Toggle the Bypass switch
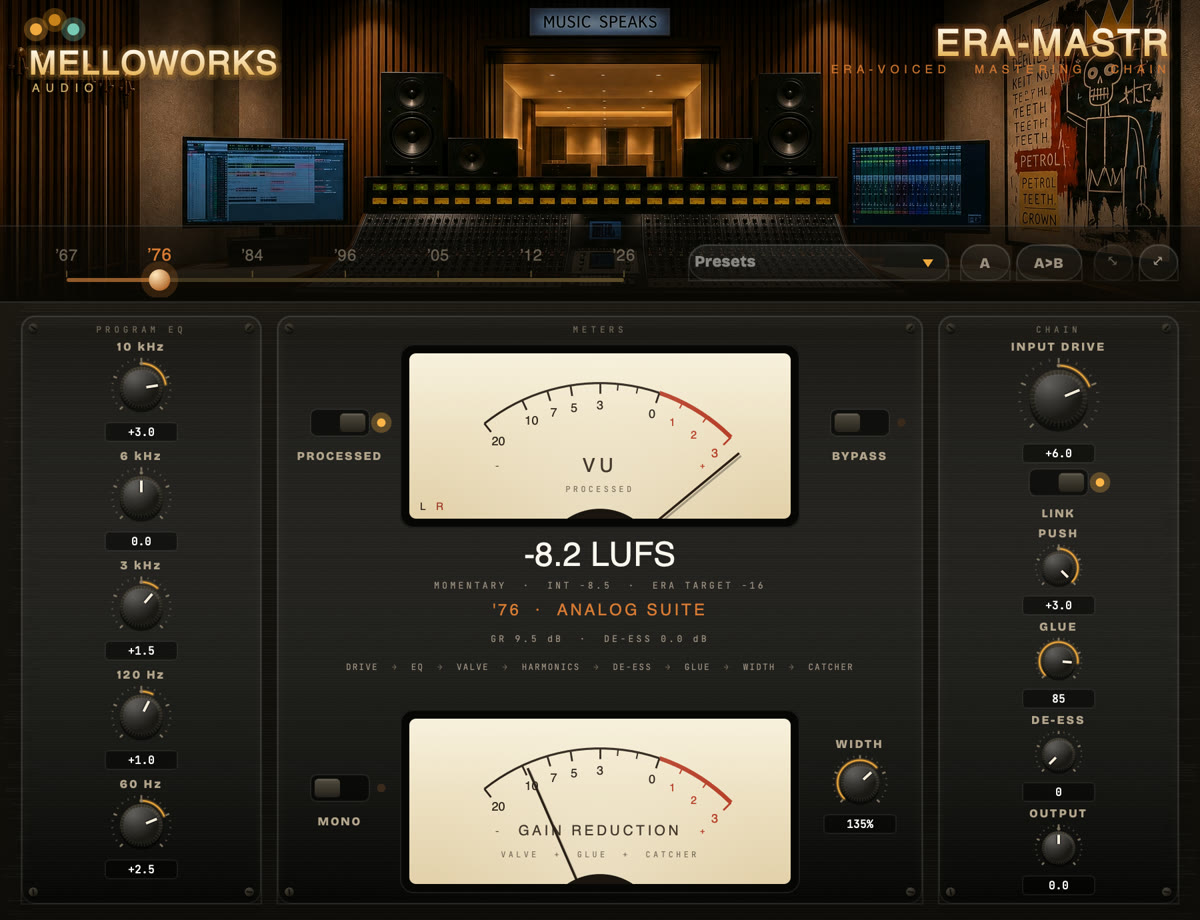Viewport: 1200px width, 920px height. tap(859, 423)
